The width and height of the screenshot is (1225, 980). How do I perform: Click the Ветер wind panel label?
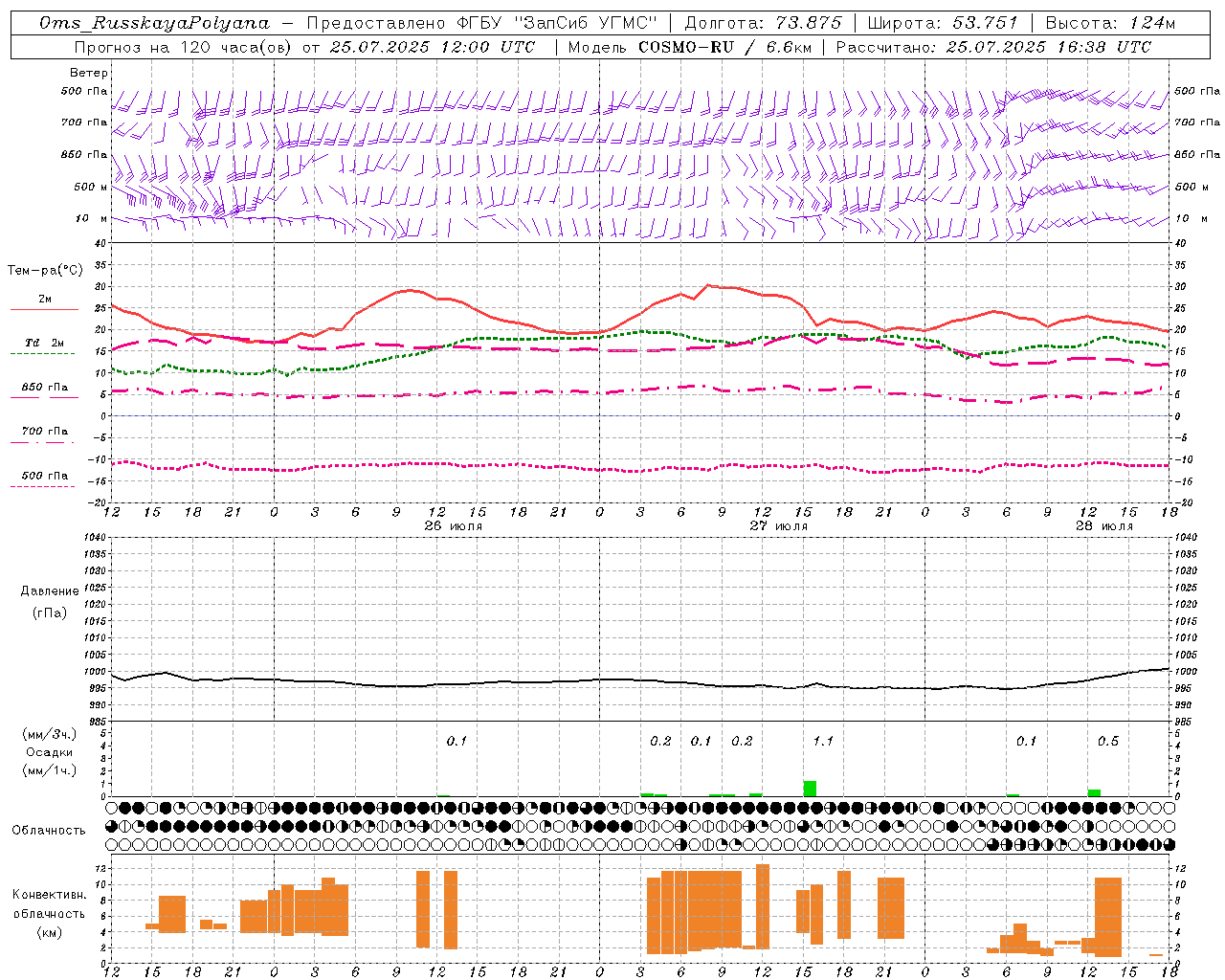click(89, 73)
